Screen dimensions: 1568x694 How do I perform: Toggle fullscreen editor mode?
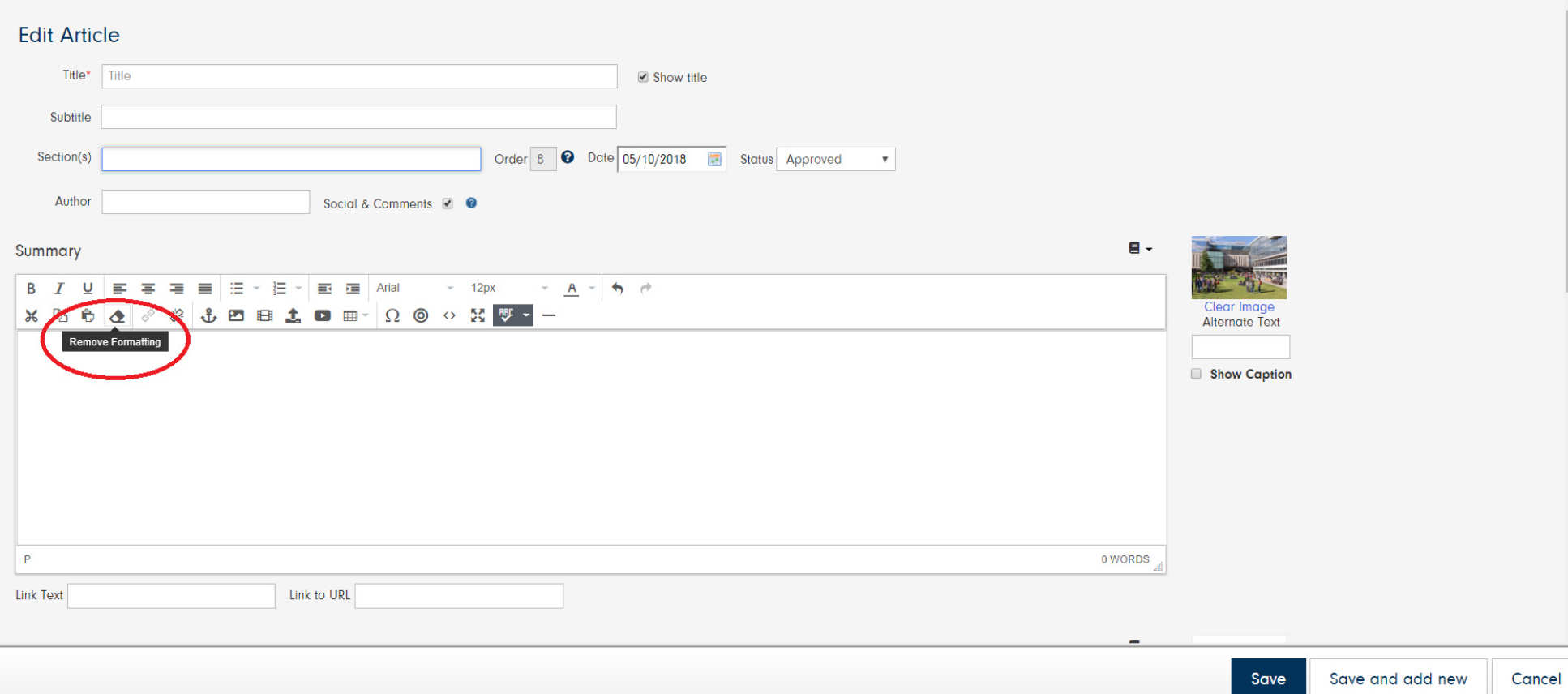click(x=478, y=316)
